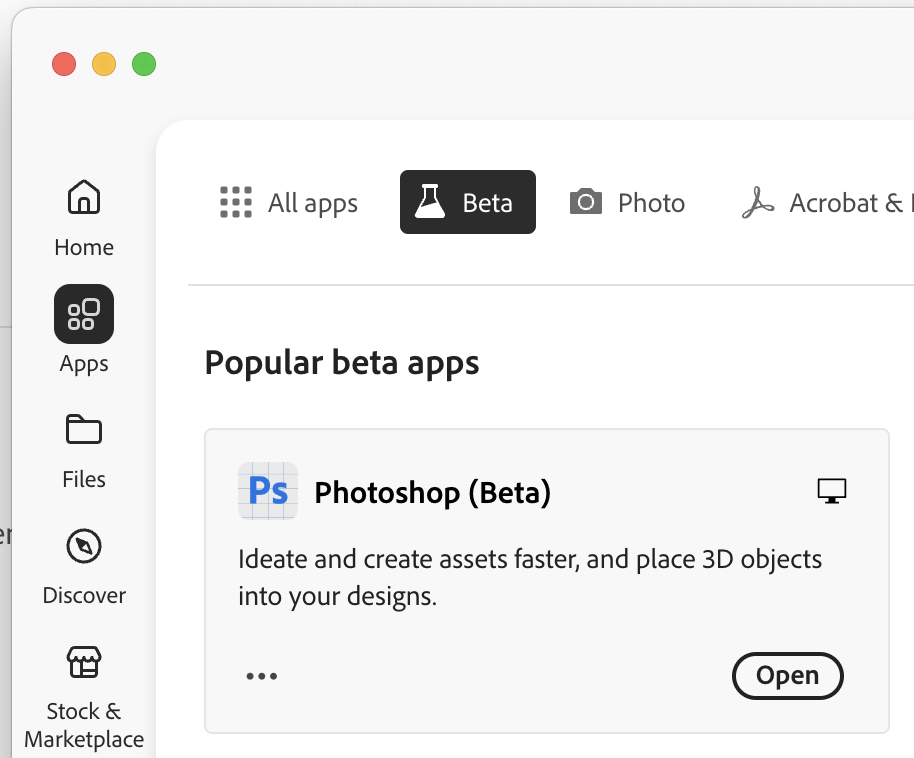
Task: Select the Apps icon in sidebar
Action: click(x=83, y=313)
